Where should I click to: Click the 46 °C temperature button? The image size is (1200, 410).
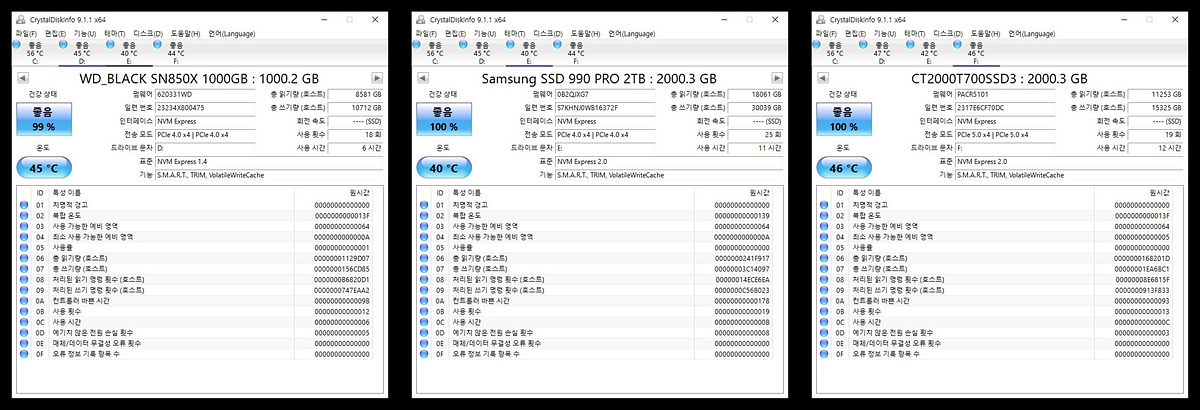tap(842, 167)
